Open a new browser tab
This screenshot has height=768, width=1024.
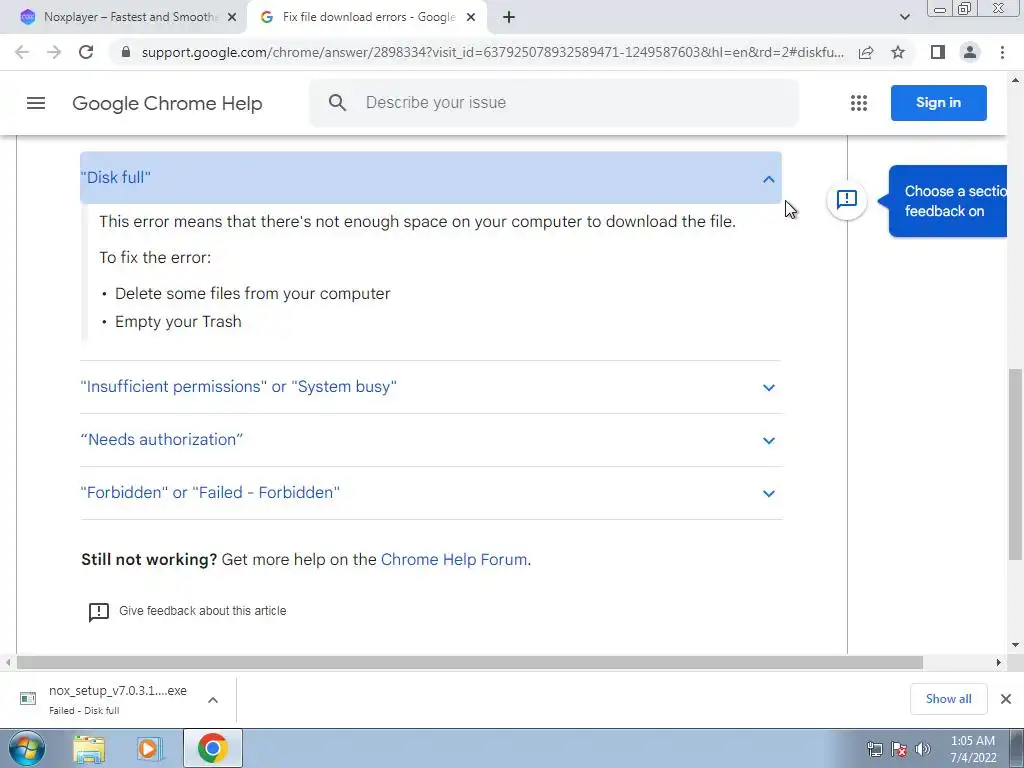click(x=509, y=17)
